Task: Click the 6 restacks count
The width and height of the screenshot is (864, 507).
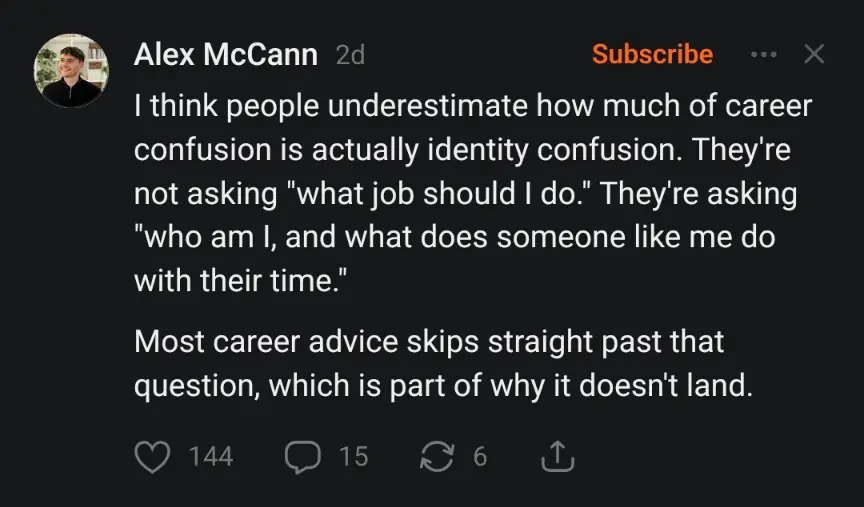Action: 480,457
